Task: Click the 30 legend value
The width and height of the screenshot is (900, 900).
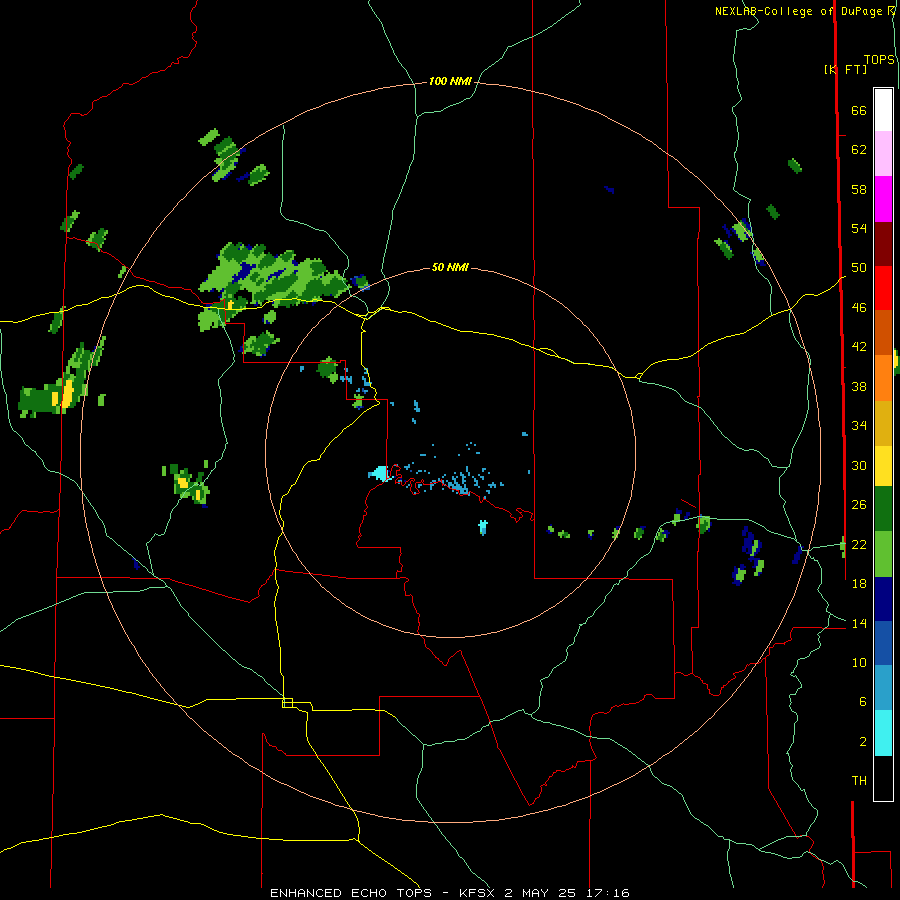Action: 859,465
